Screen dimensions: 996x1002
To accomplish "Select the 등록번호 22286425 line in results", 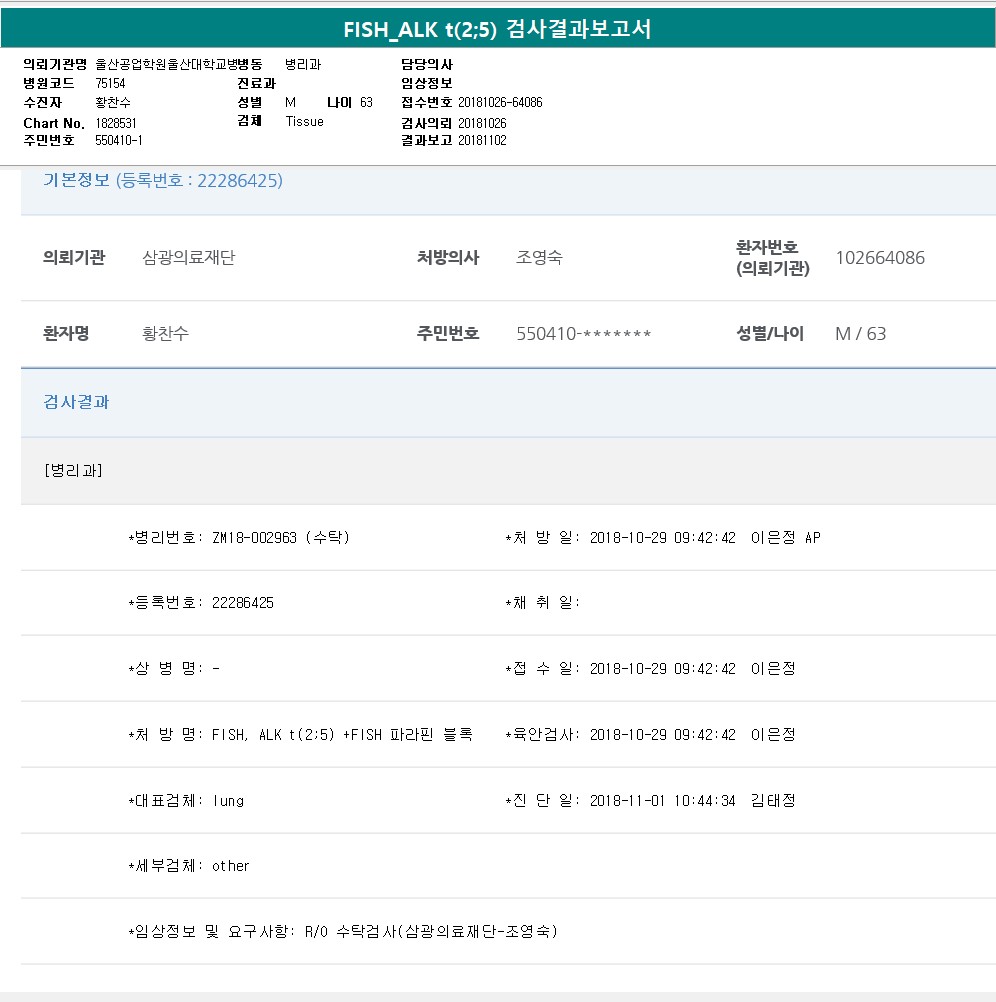I will (x=201, y=603).
